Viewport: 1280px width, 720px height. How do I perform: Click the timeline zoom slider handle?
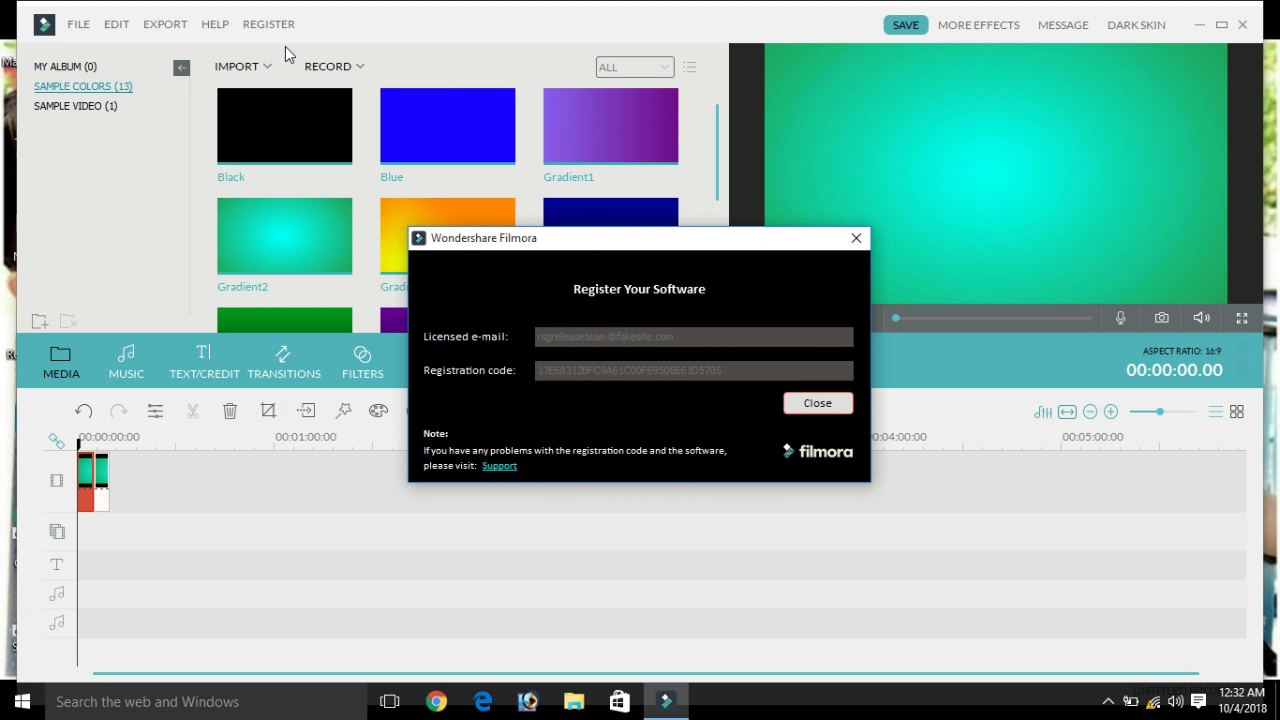(x=1160, y=412)
